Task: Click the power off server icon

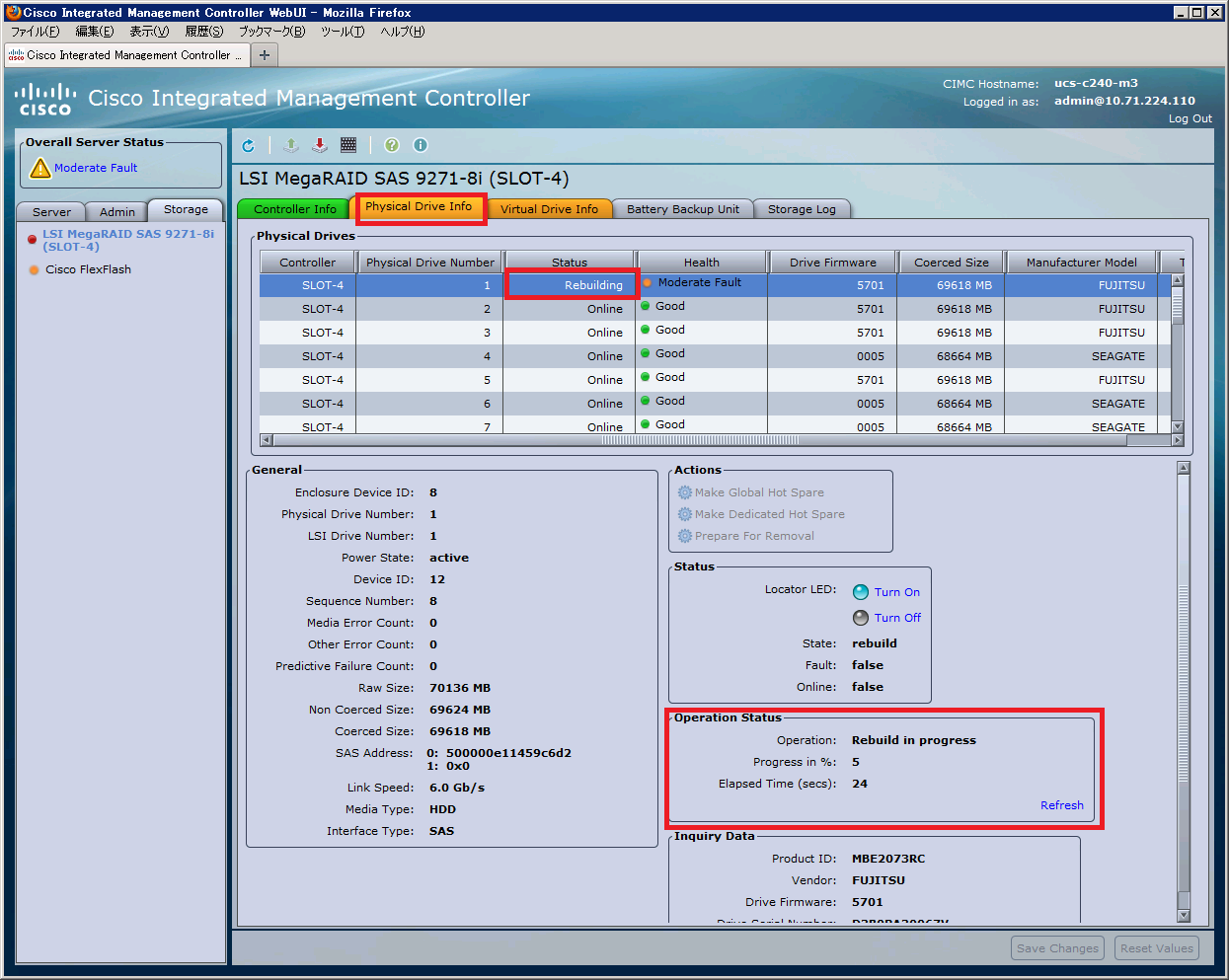Action: click(x=320, y=145)
